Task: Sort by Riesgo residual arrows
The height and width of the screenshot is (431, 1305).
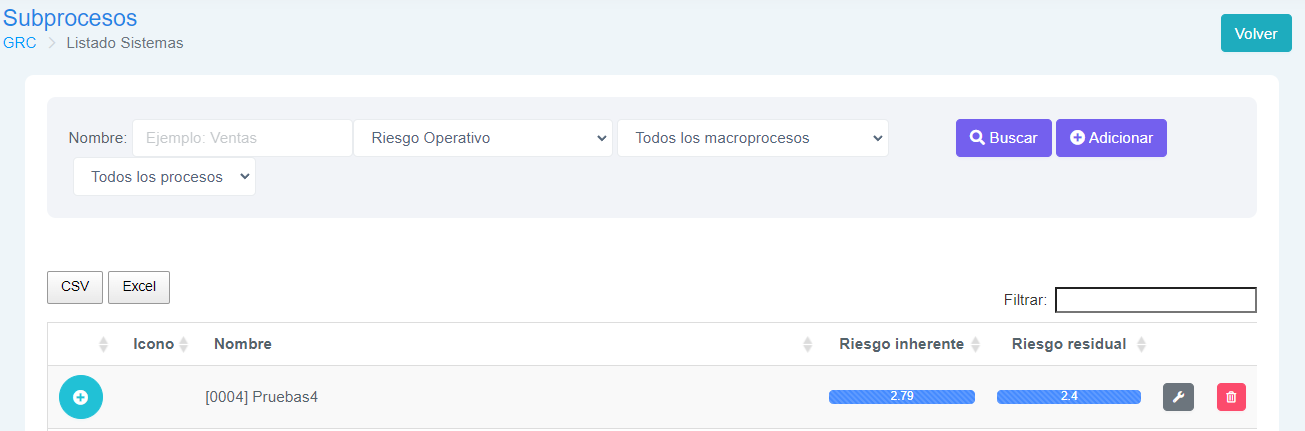Action: click(1141, 344)
